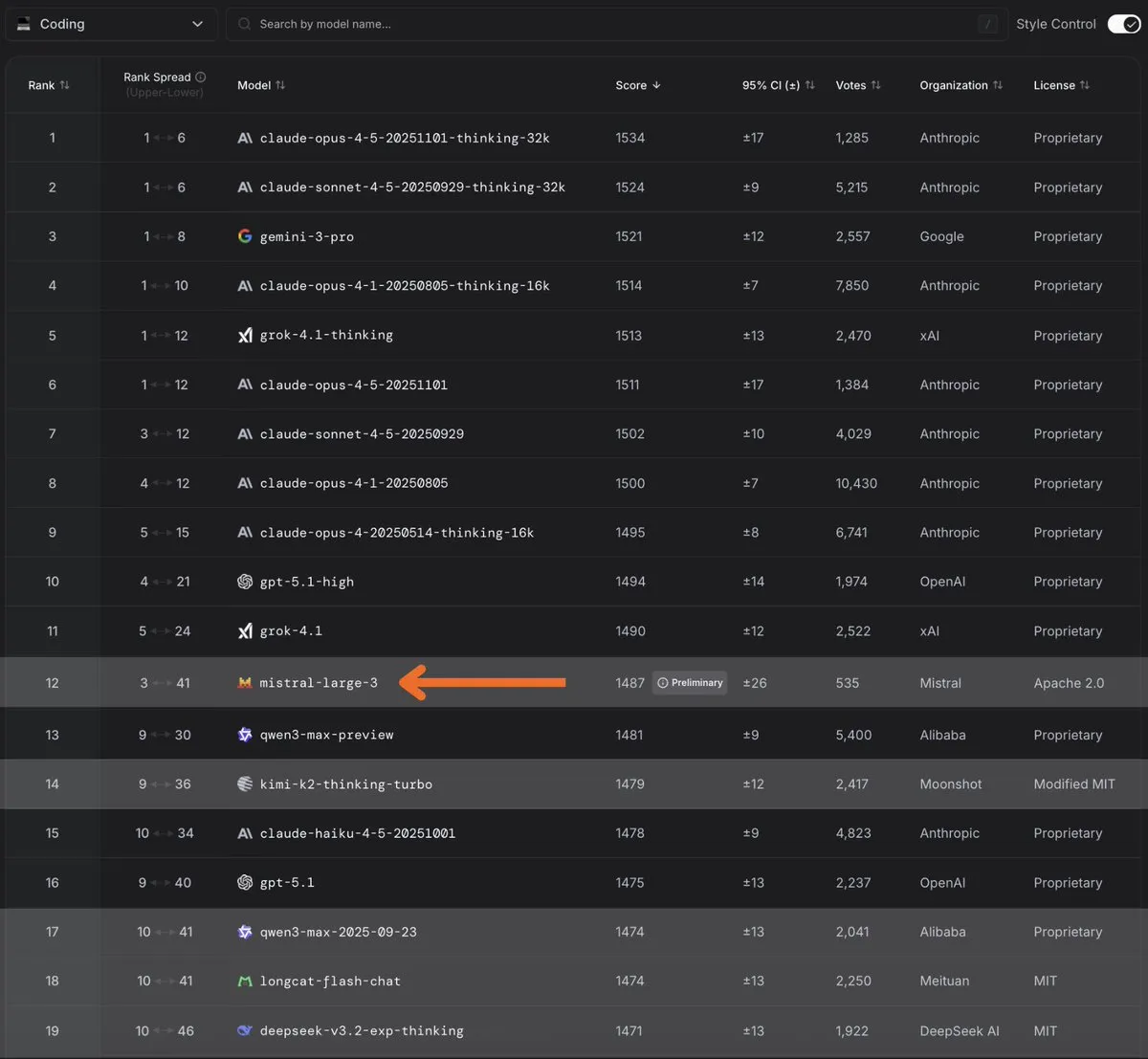Click the xAI logo beside grok-4.1-thinking

245,335
